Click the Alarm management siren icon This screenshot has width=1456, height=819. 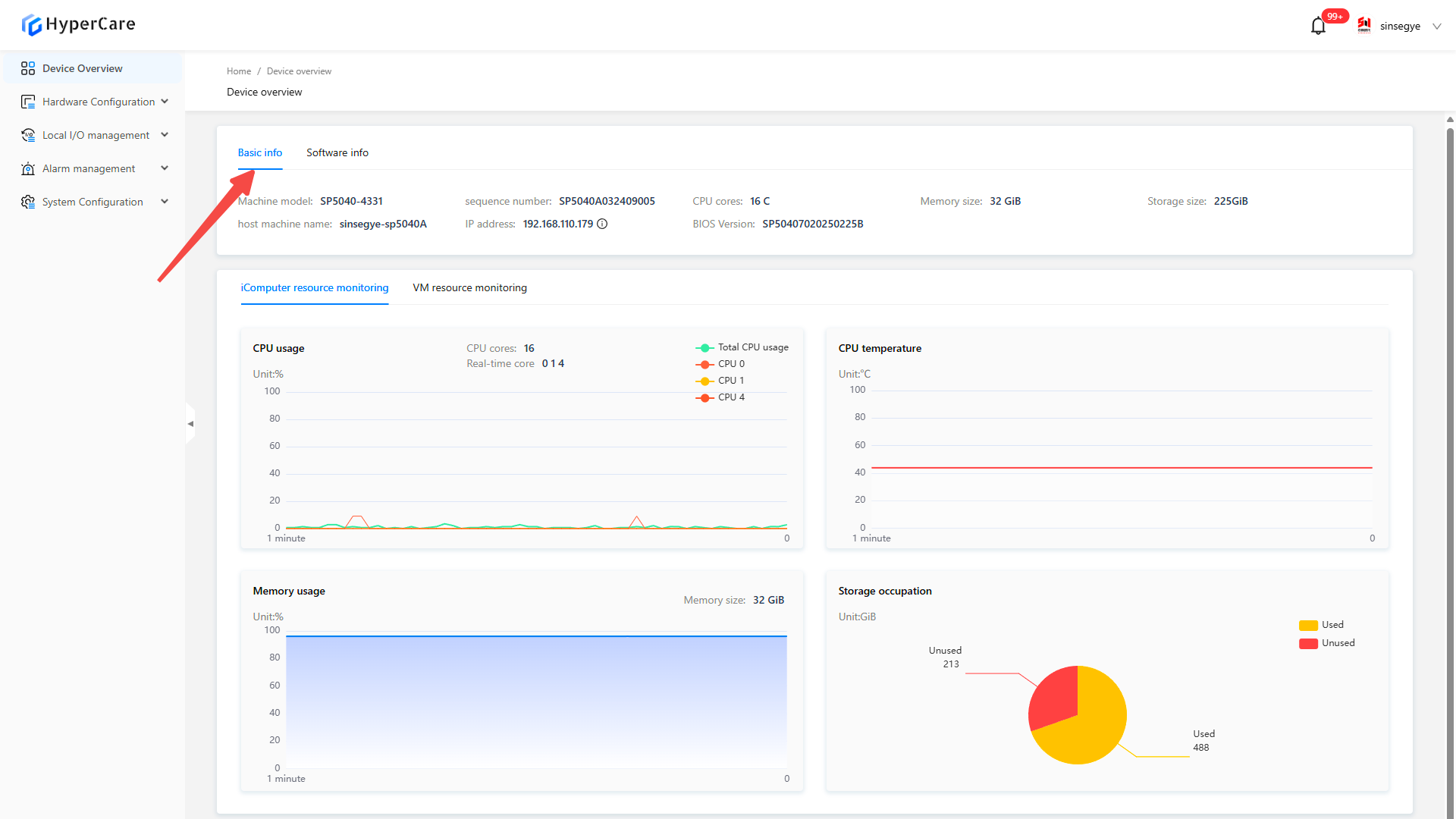pyautogui.click(x=28, y=168)
